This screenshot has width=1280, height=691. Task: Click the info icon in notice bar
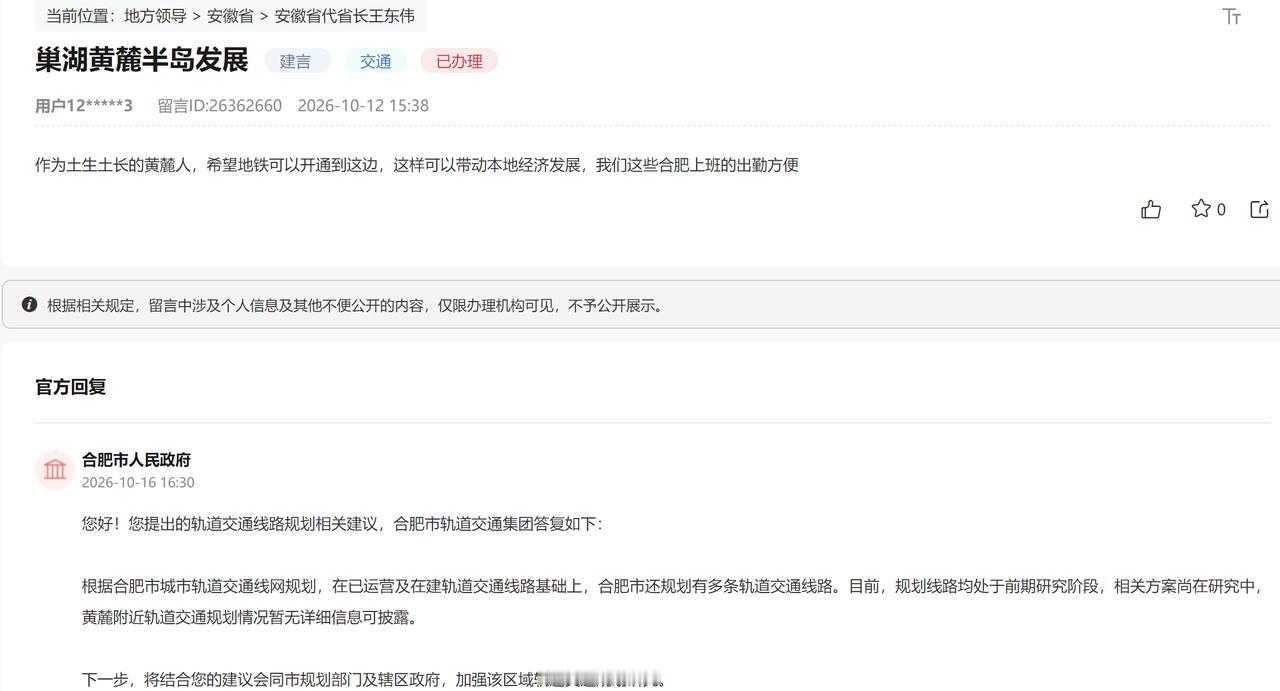pyautogui.click(x=29, y=304)
